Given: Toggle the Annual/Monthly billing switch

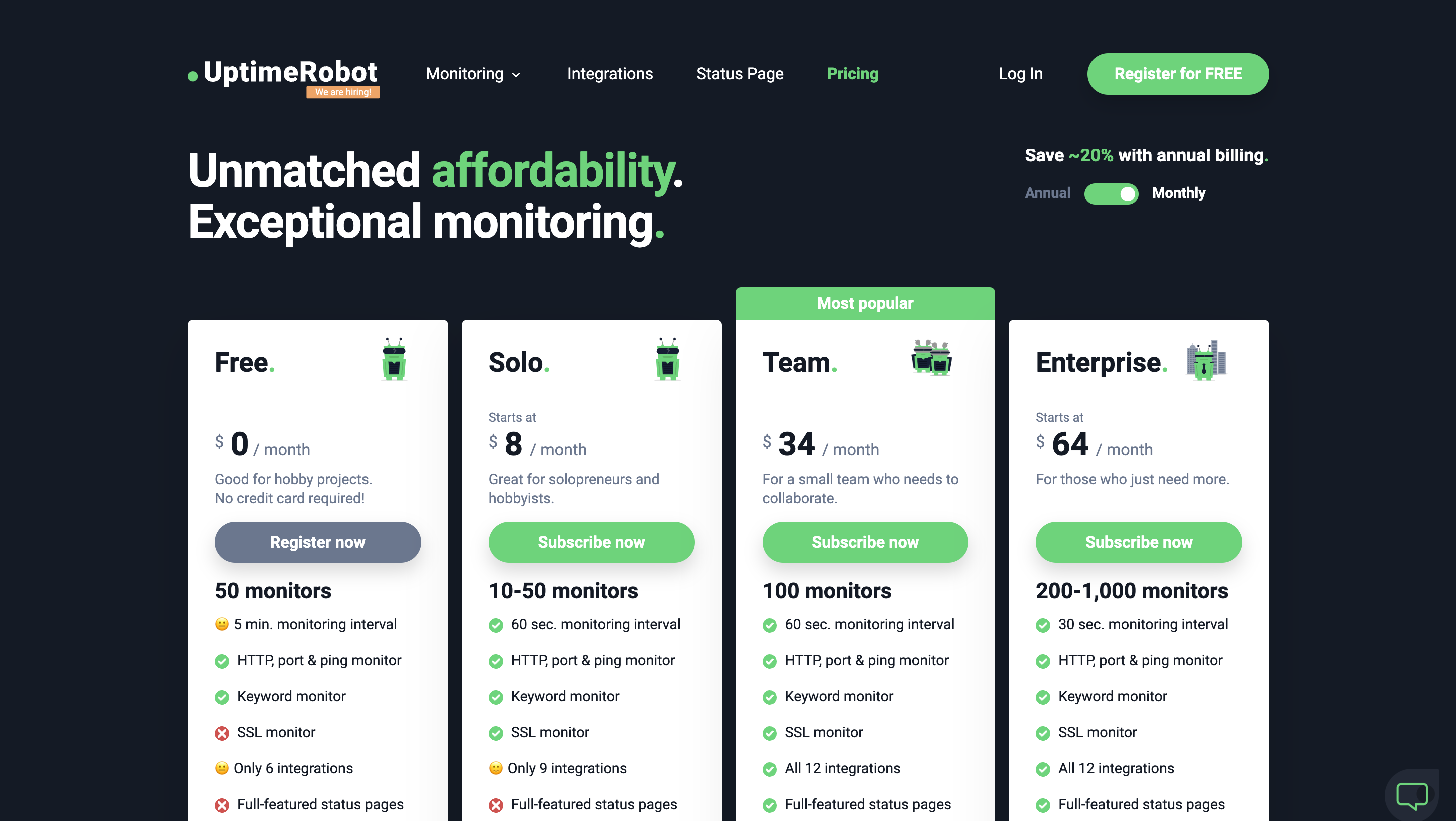Looking at the screenshot, I should [1111, 192].
